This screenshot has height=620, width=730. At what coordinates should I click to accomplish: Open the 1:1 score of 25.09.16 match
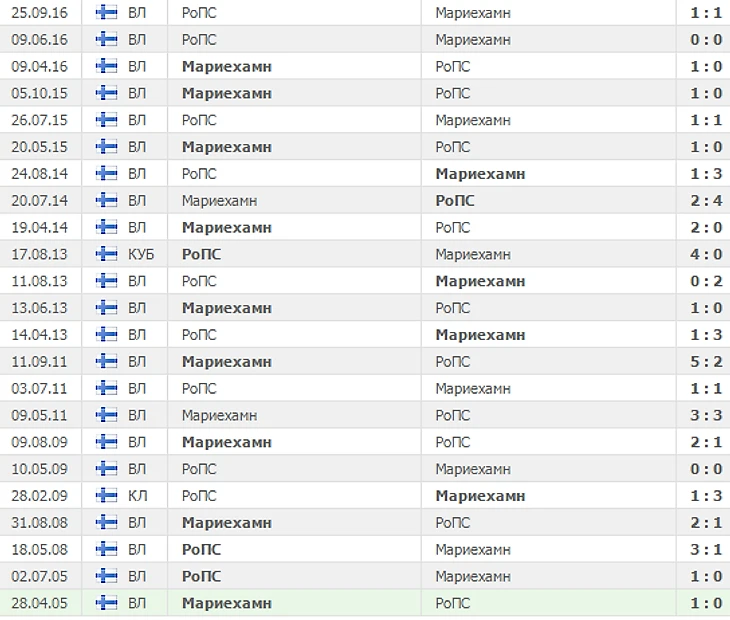706,13
